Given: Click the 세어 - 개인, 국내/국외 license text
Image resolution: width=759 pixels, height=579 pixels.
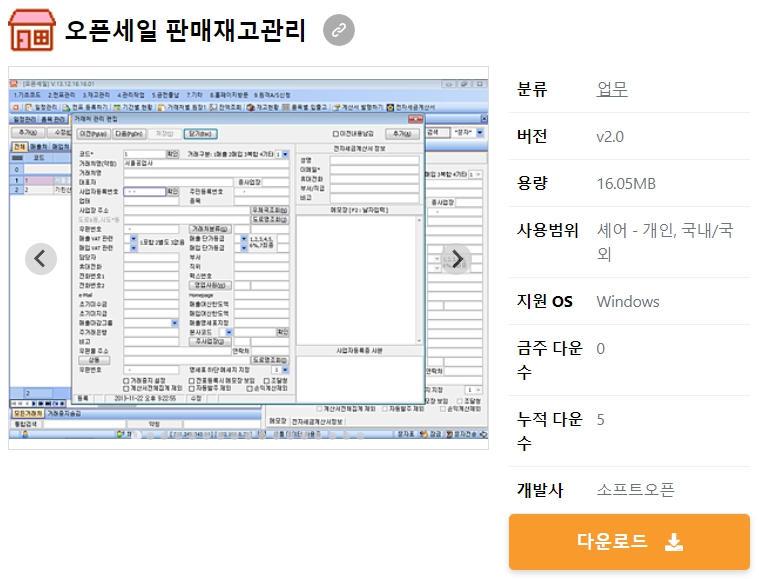Looking at the screenshot, I should [665, 242].
